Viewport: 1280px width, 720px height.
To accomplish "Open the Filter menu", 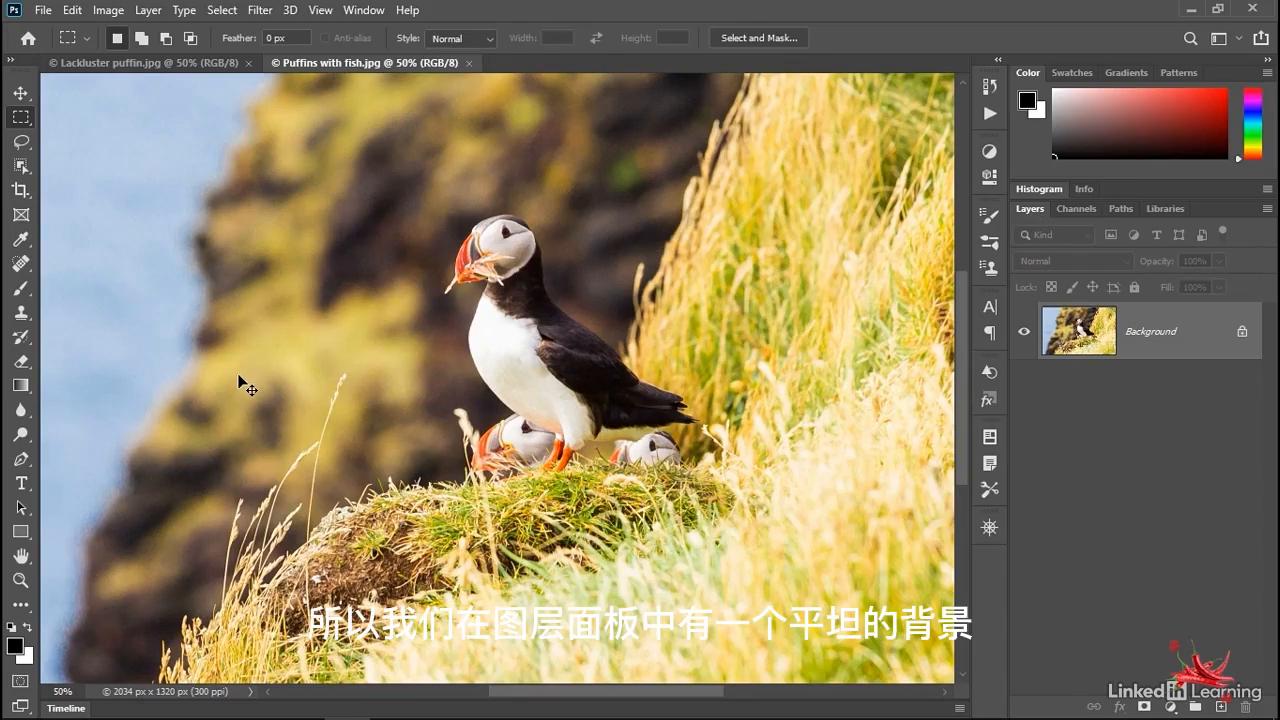I will coord(260,10).
